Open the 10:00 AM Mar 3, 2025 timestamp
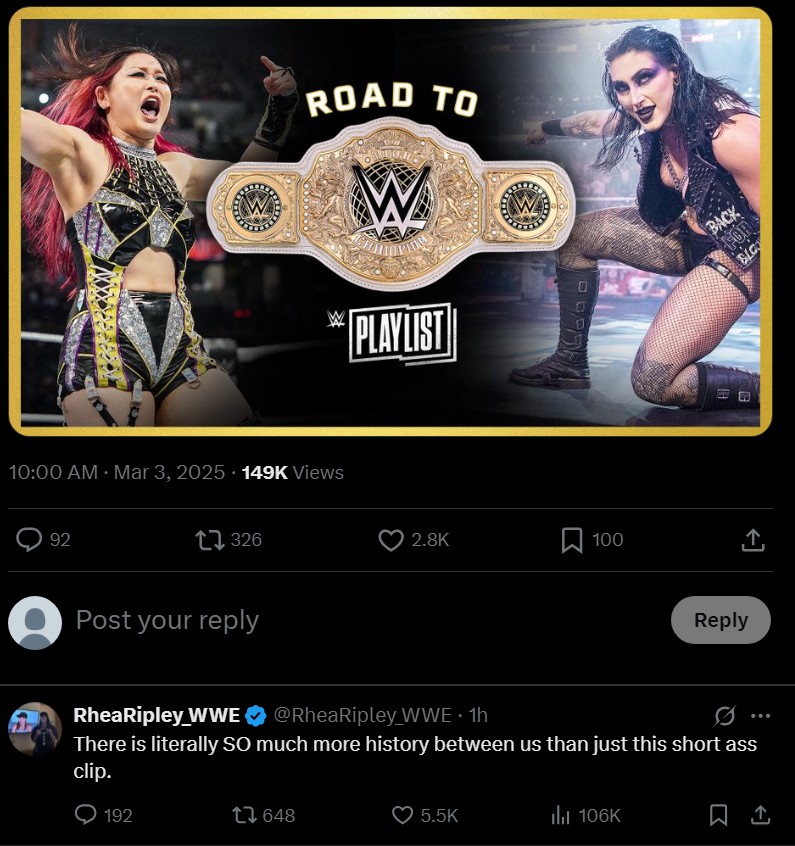 [117, 472]
